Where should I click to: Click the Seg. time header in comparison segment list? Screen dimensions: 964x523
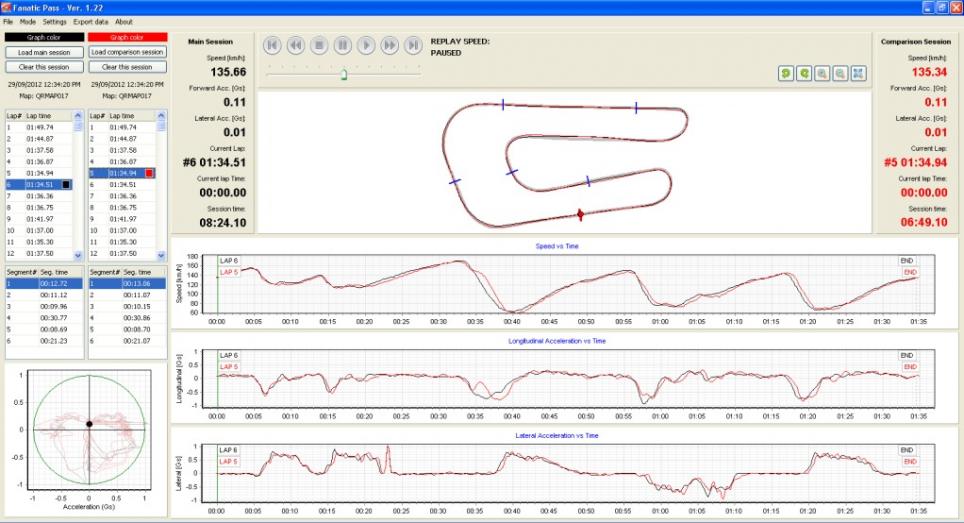[x=138, y=272]
